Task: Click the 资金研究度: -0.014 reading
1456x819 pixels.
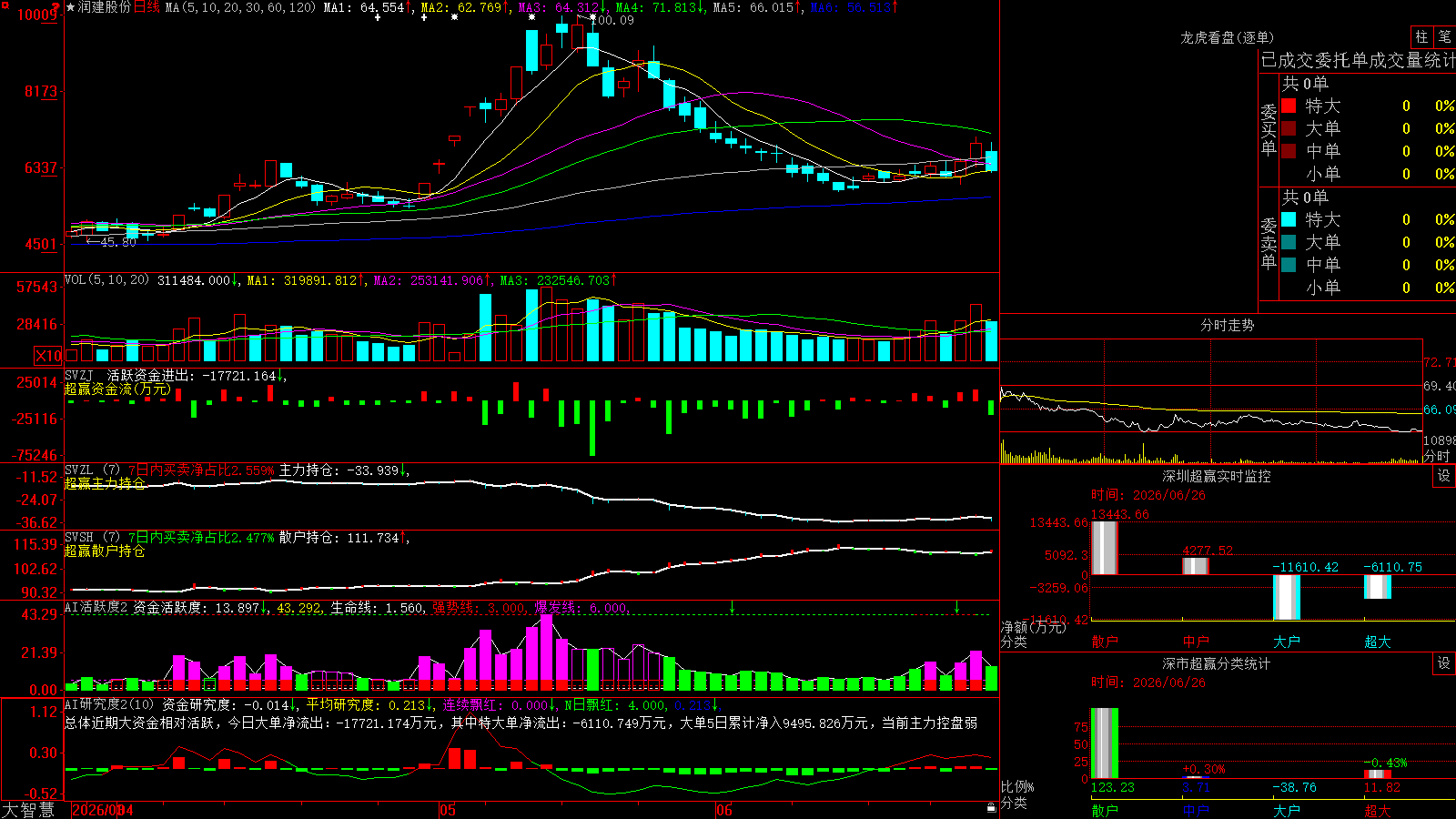Action: tap(229, 704)
